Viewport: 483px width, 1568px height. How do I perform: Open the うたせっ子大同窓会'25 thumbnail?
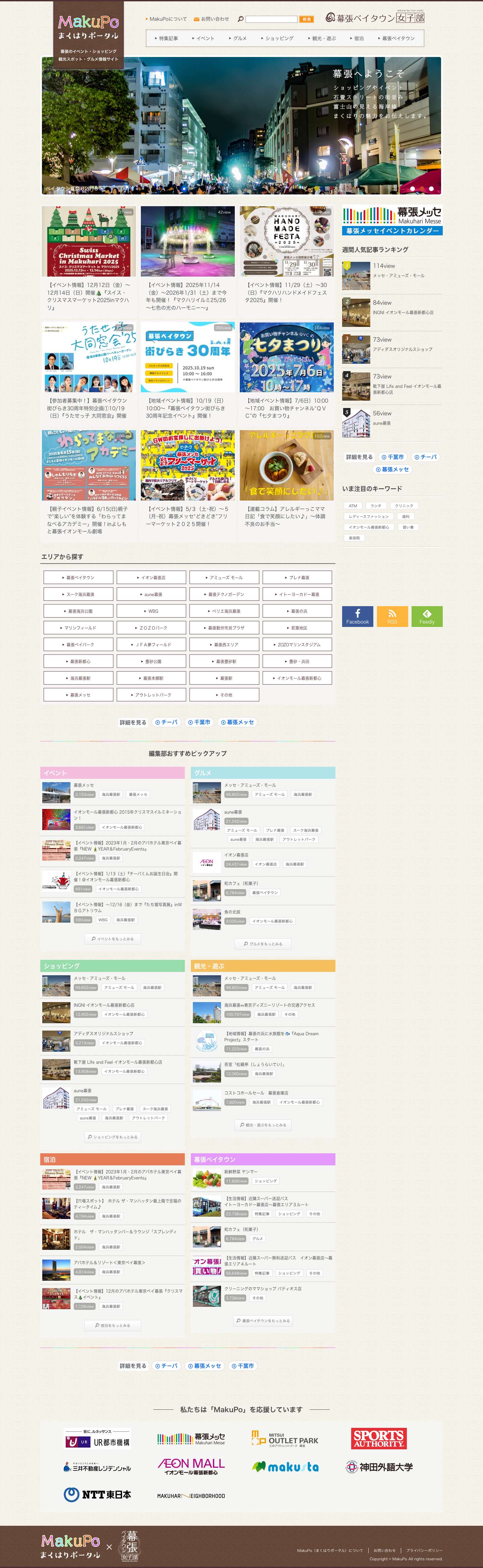click(x=89, y=357)
